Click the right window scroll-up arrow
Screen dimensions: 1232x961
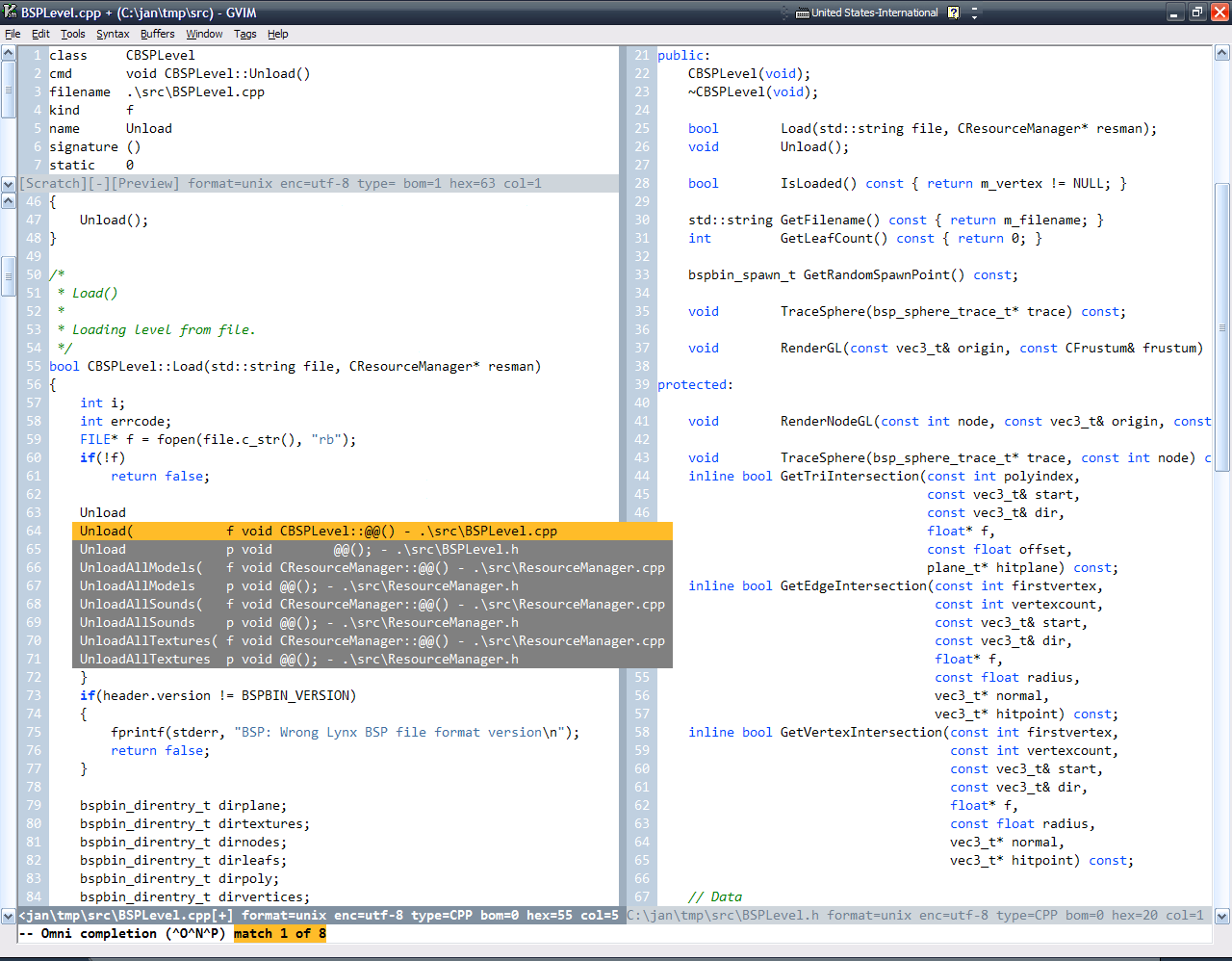point(1221,54)
